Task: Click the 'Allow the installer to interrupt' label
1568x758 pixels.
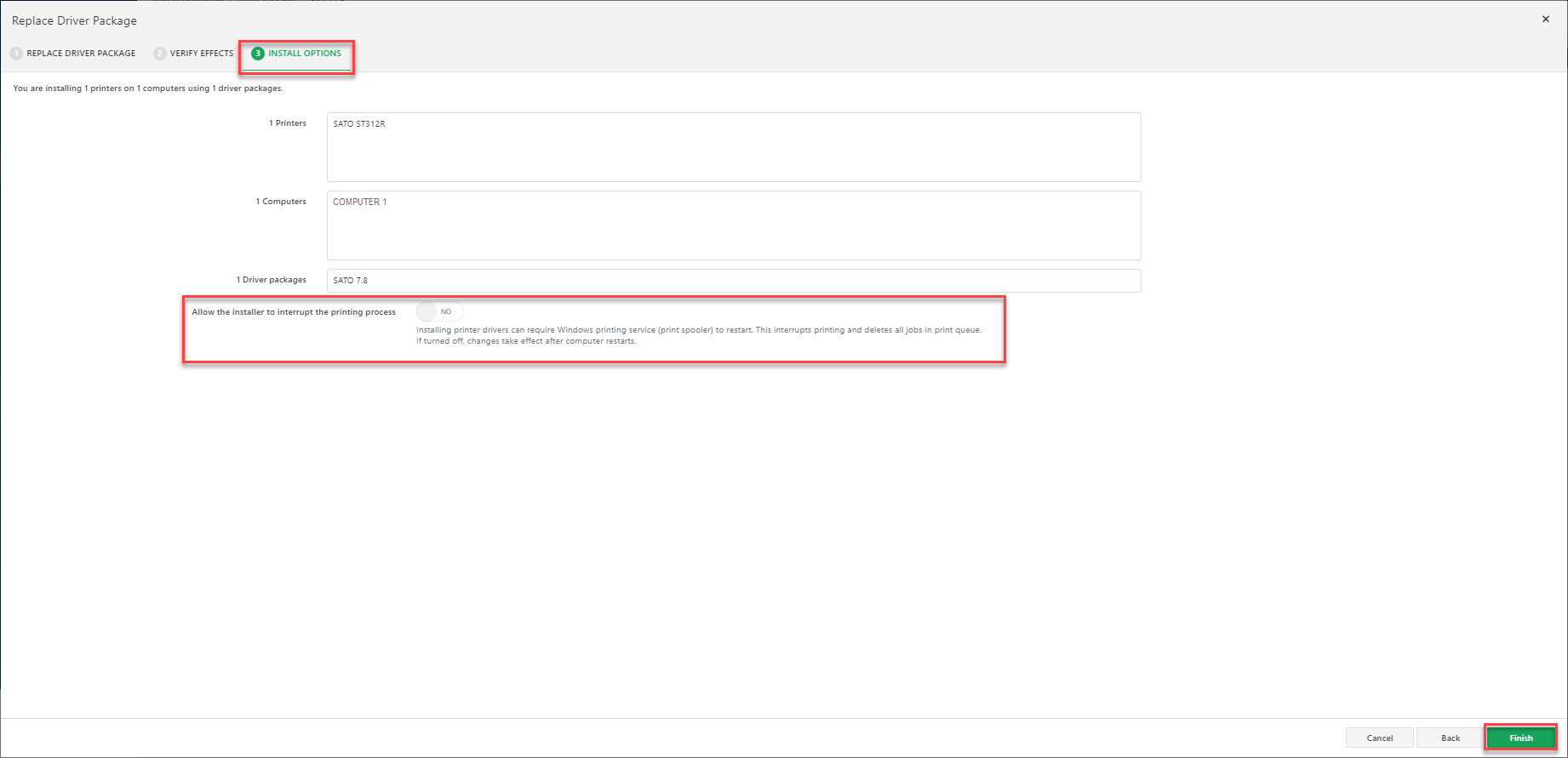Action: click(294, 312)
